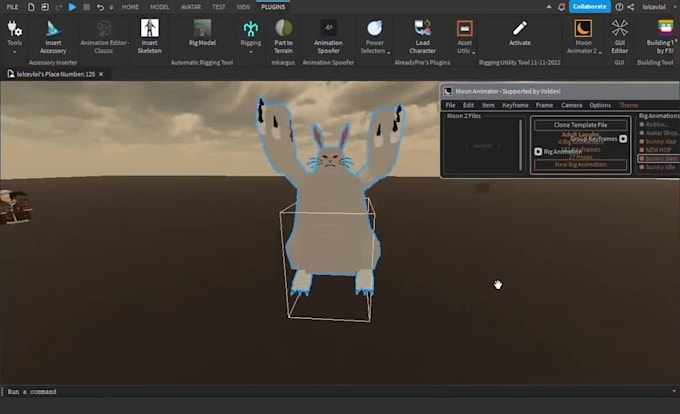
Task: Launch the Moon Animator 2 plugin
Action: pyautogui.click(x=583, y=37)
